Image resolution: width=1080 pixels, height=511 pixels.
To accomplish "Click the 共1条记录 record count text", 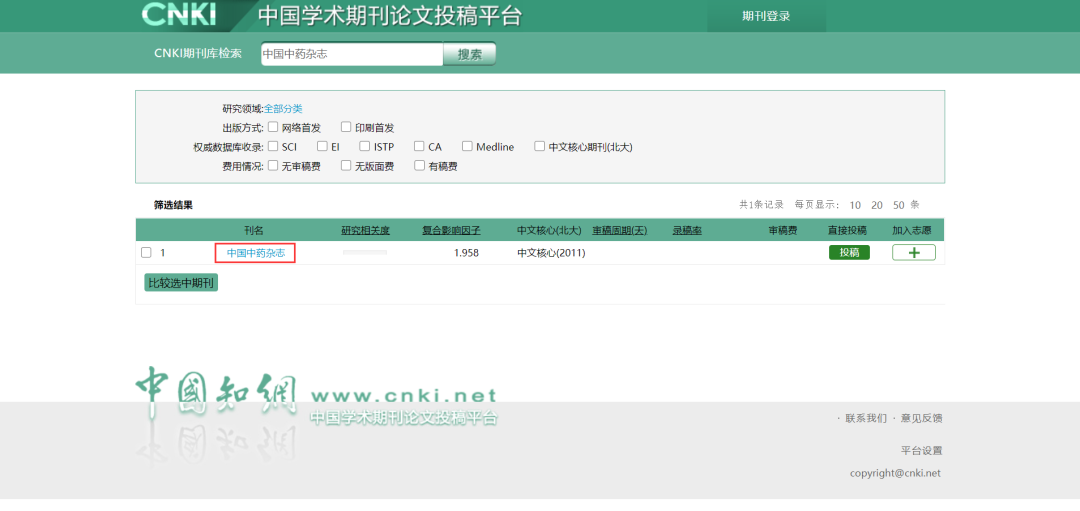I will (761, 205).
